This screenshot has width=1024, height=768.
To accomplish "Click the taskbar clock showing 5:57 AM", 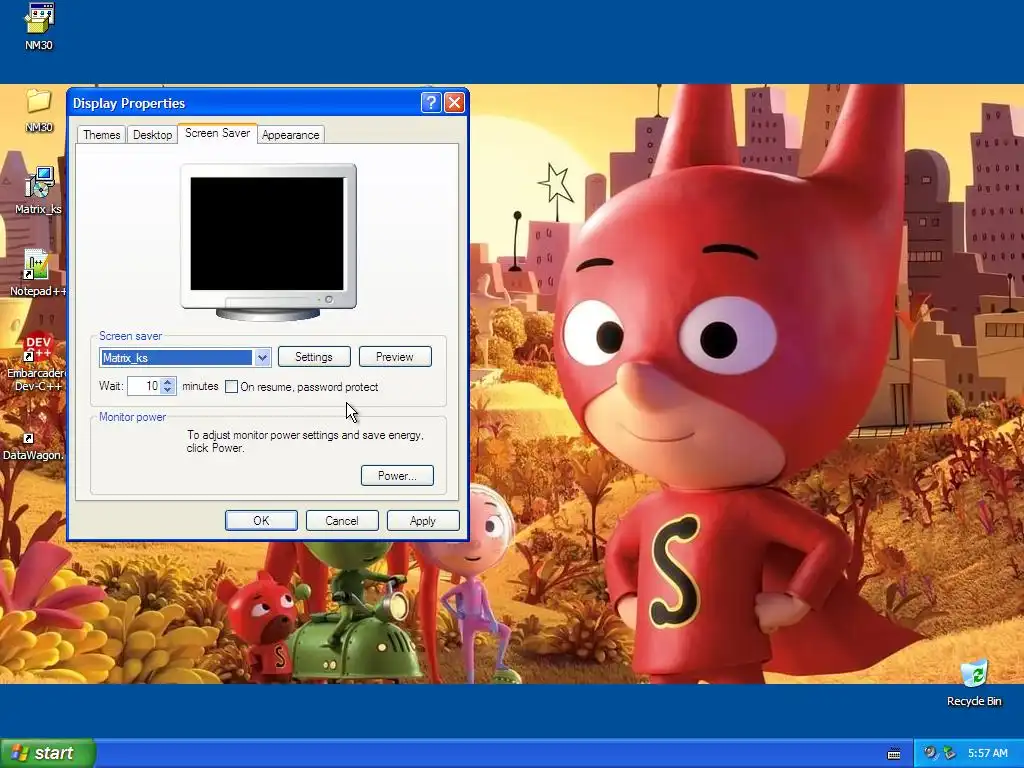I will pos(987,753).
